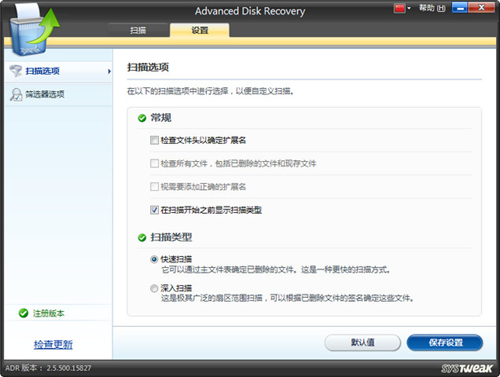500x377 pixels.
Task: Select the 快速扫描 radio button
Action: pyautogui.click(x=154, y=259)
